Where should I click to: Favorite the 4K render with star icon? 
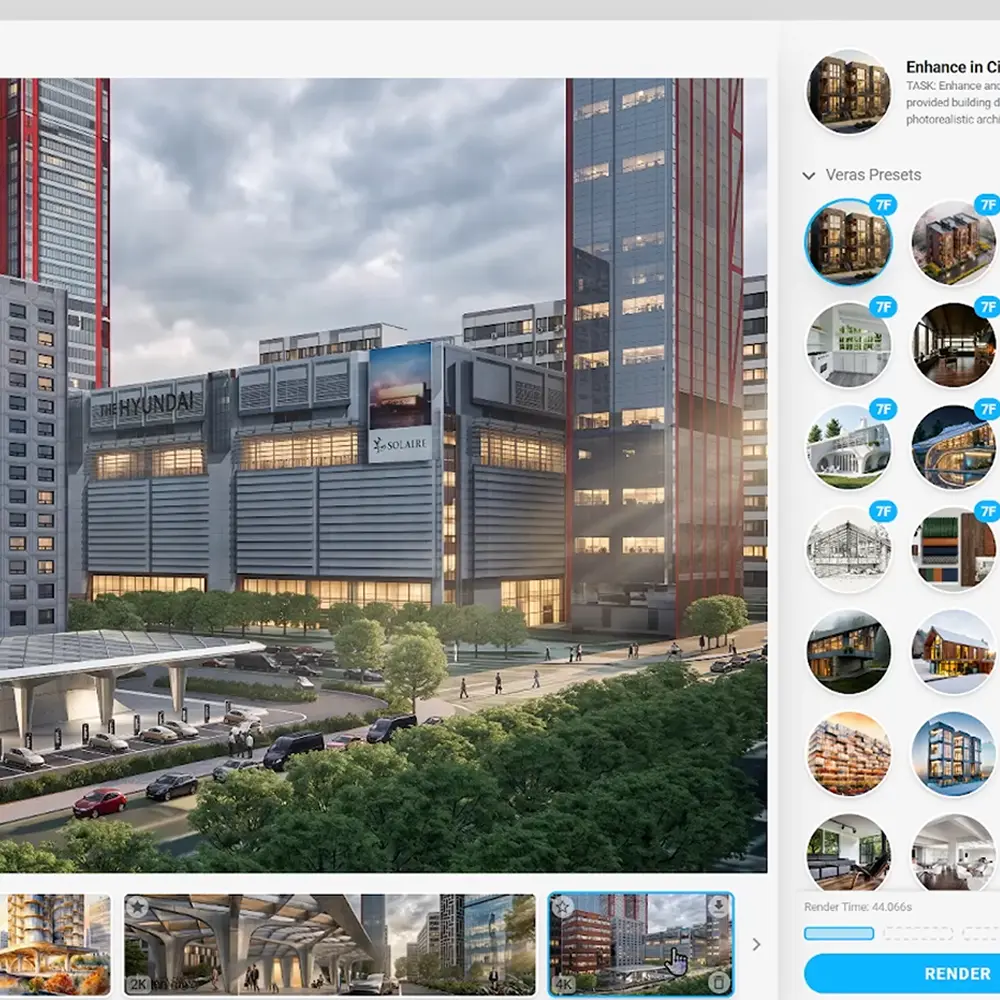click(x=563, y=907)
